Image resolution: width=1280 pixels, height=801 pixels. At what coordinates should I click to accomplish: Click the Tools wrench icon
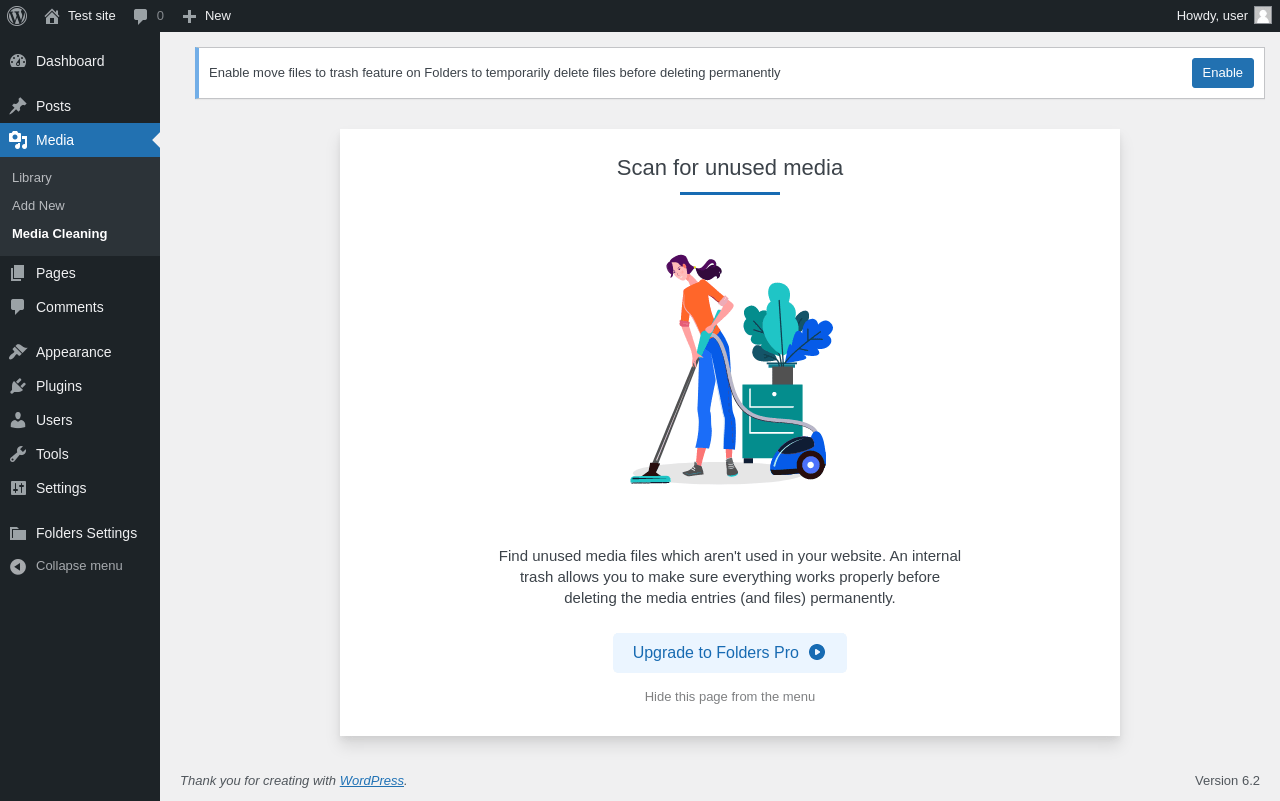coord(18,454)
